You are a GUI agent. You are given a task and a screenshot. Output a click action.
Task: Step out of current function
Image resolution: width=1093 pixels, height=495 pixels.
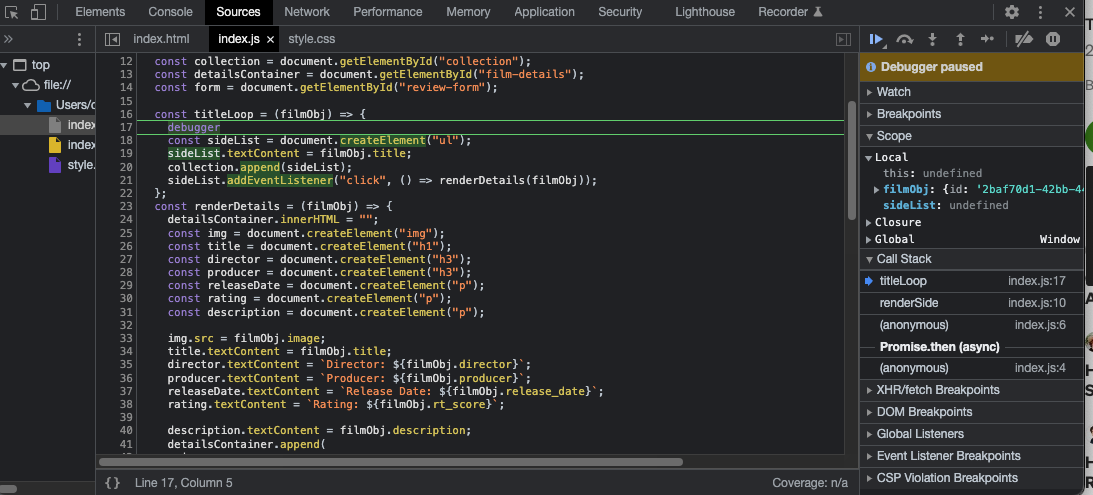[960, 40]
